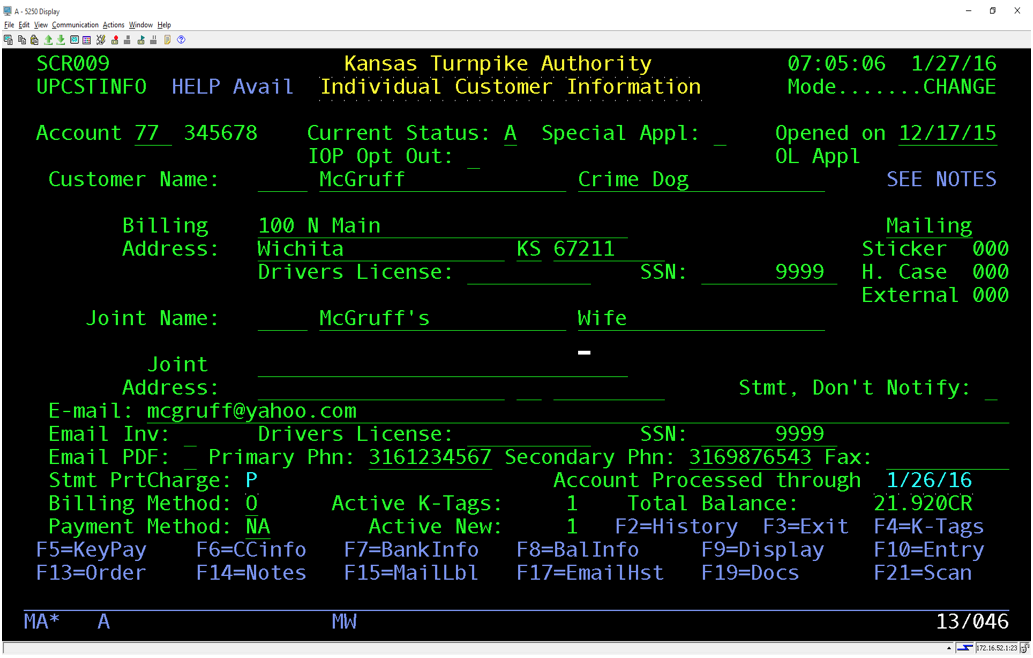Click the Total Balance value 21.920CR

point(922,503)
